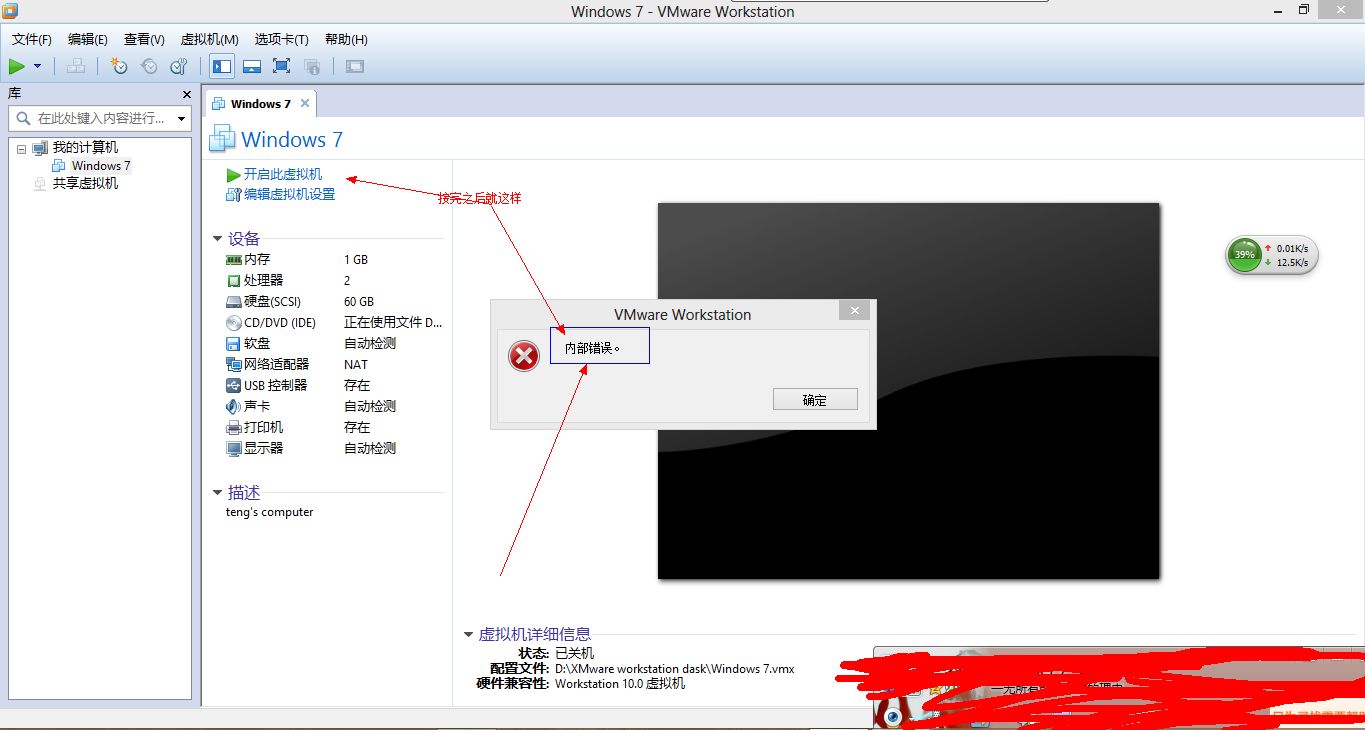This screenshot has height=730, width=1365.
Task: Click the 打印机 printer device icon
Action: (x=234, y=427)
